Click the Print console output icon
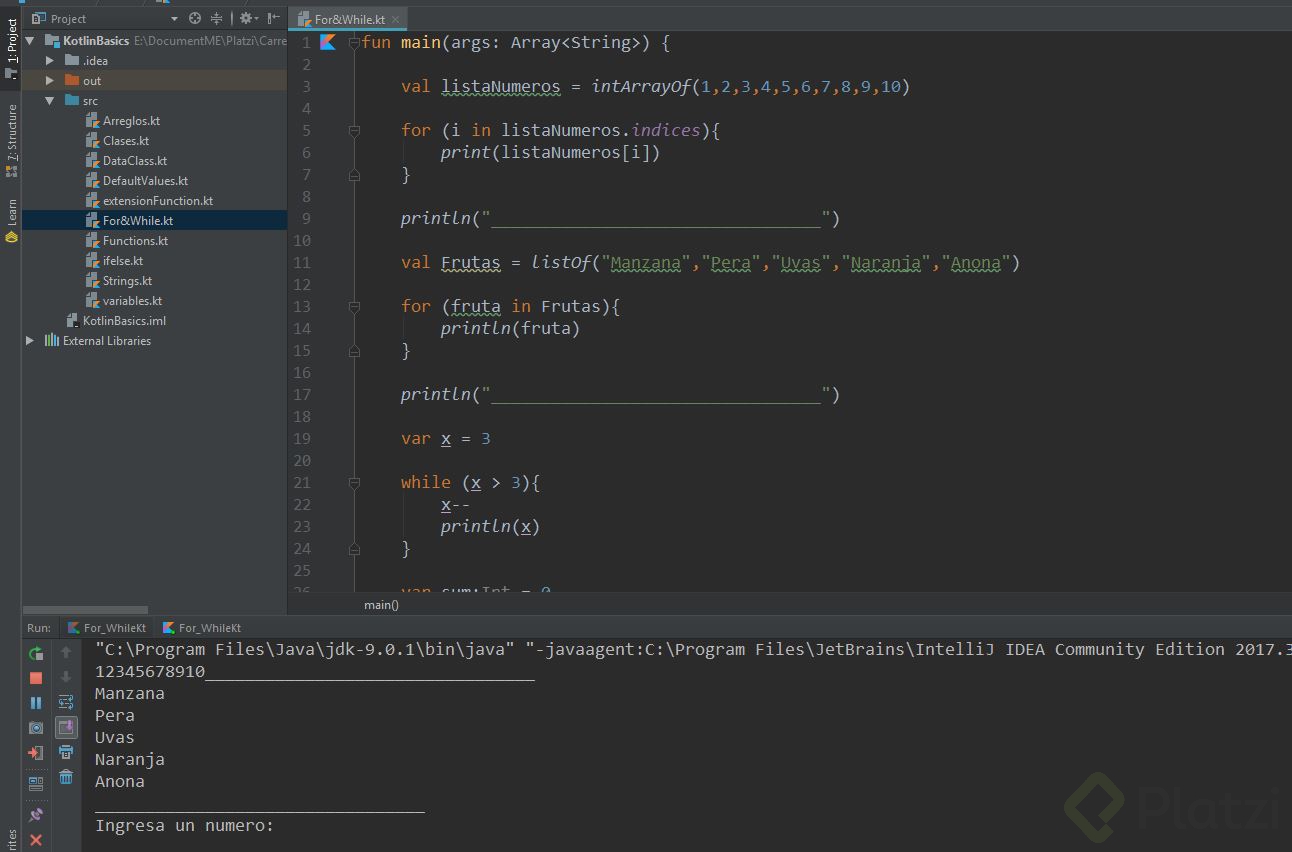Viewport: 1292px width, 852px height. (x=66, y=752)
